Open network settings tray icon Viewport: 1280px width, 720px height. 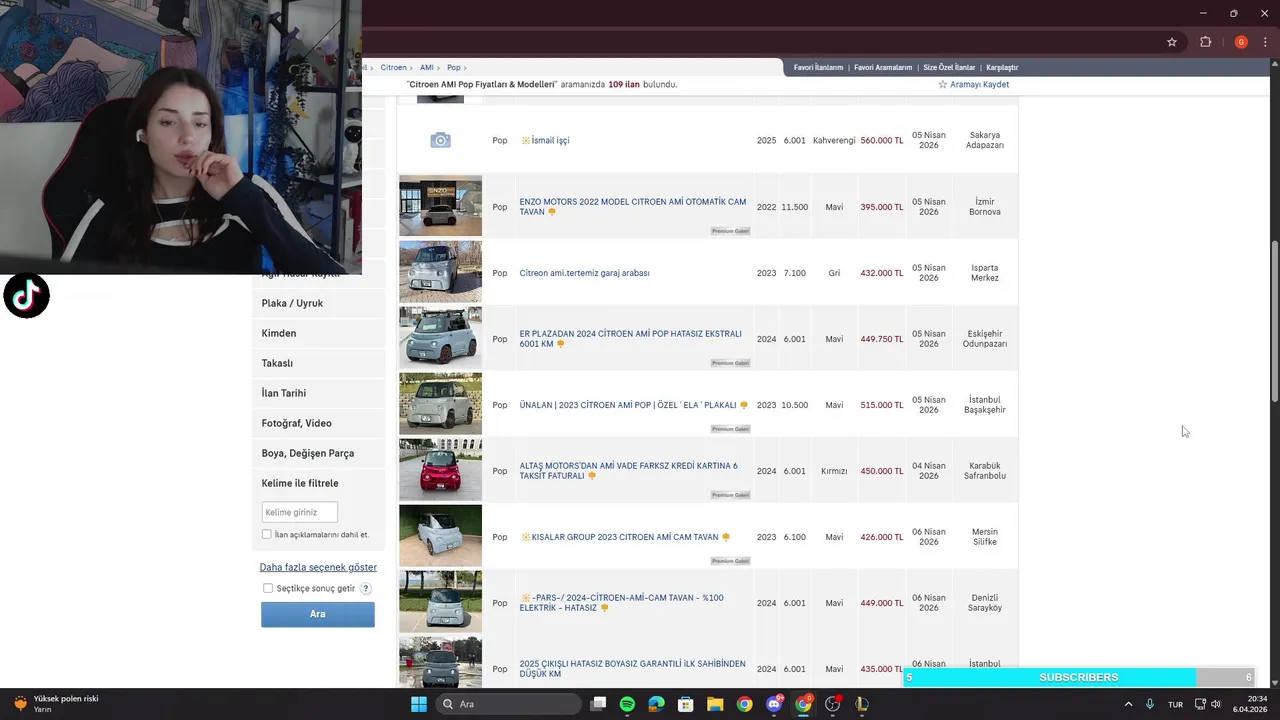pyautogui.click(x=1201, y=704)
